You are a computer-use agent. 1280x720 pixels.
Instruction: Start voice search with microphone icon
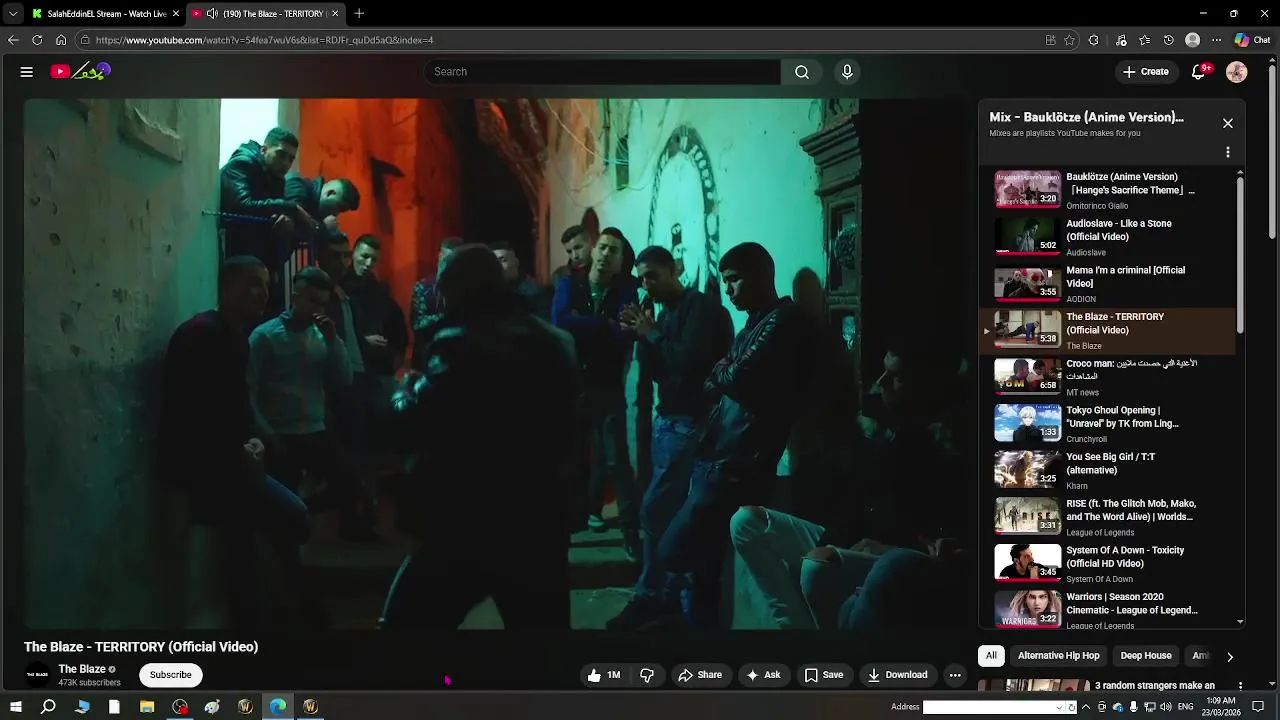[847, 72]
